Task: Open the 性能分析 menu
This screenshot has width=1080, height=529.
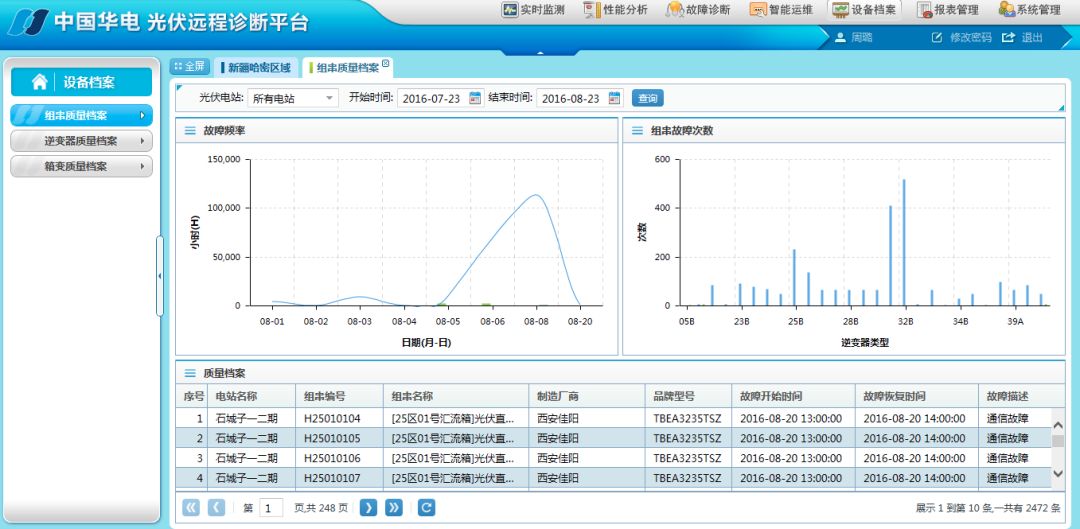Action: (615, 10)
